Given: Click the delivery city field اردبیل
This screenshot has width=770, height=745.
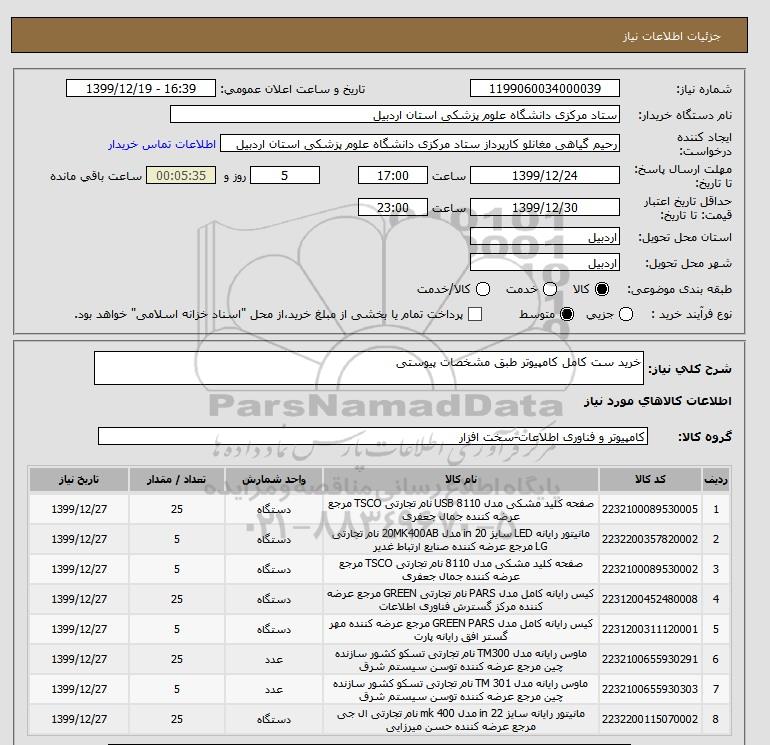Looking at the screenshot, I should pos(545,263).
